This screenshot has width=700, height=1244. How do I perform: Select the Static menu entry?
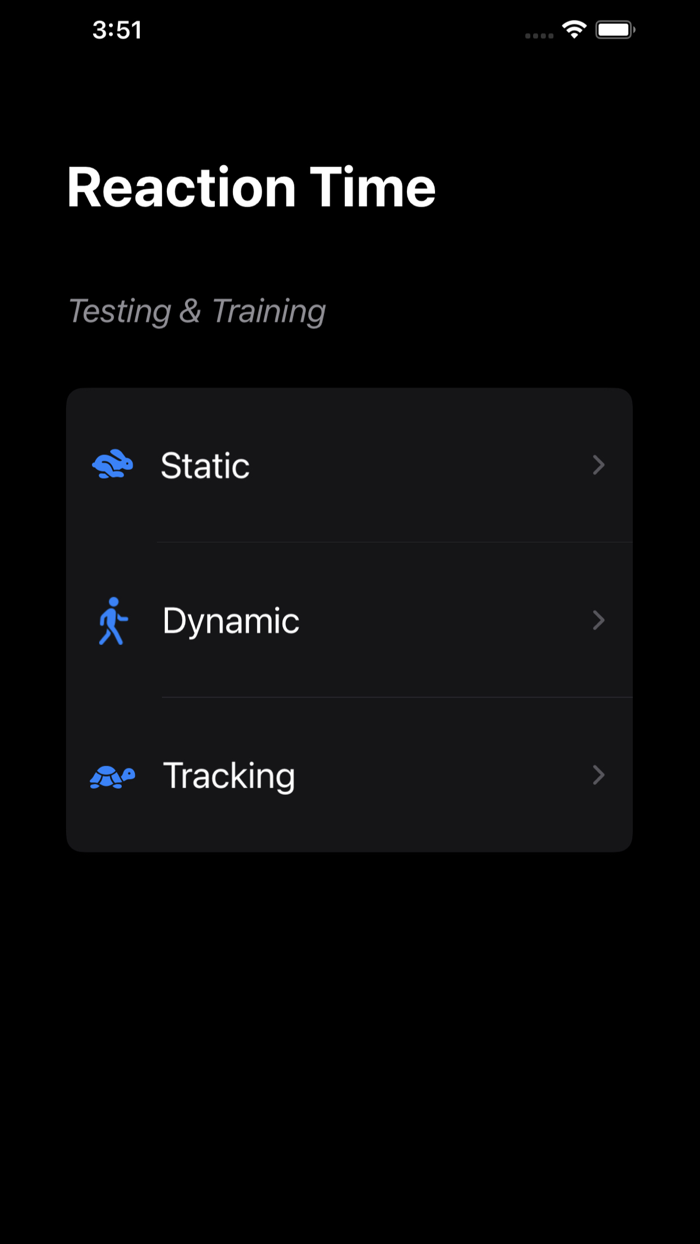[349, 464]
